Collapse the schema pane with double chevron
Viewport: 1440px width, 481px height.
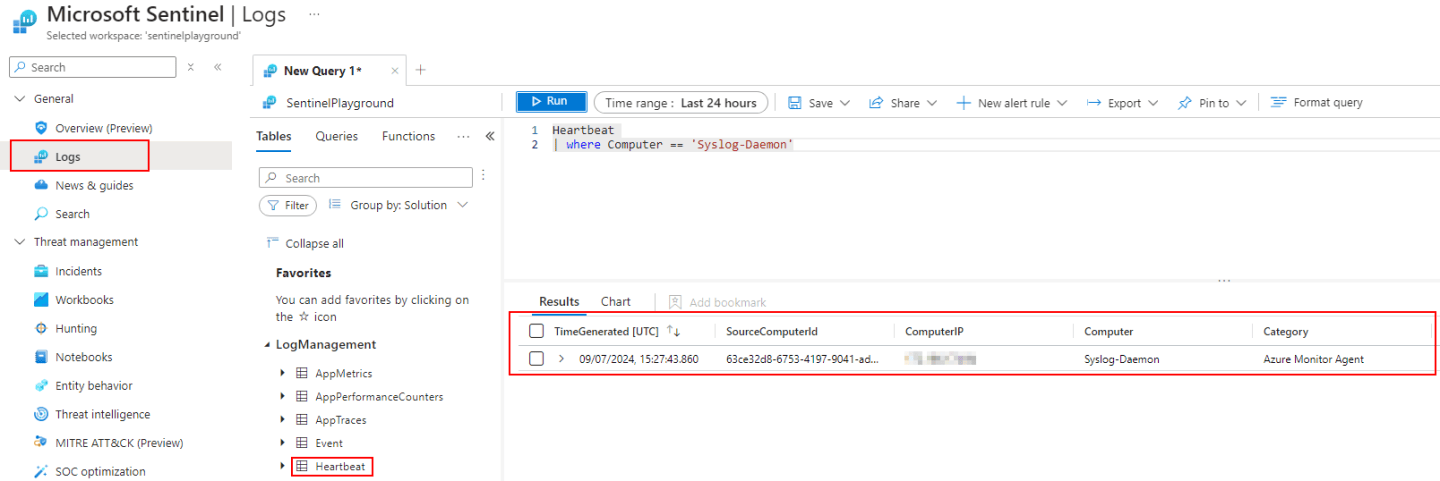click(x=490, y=136)
